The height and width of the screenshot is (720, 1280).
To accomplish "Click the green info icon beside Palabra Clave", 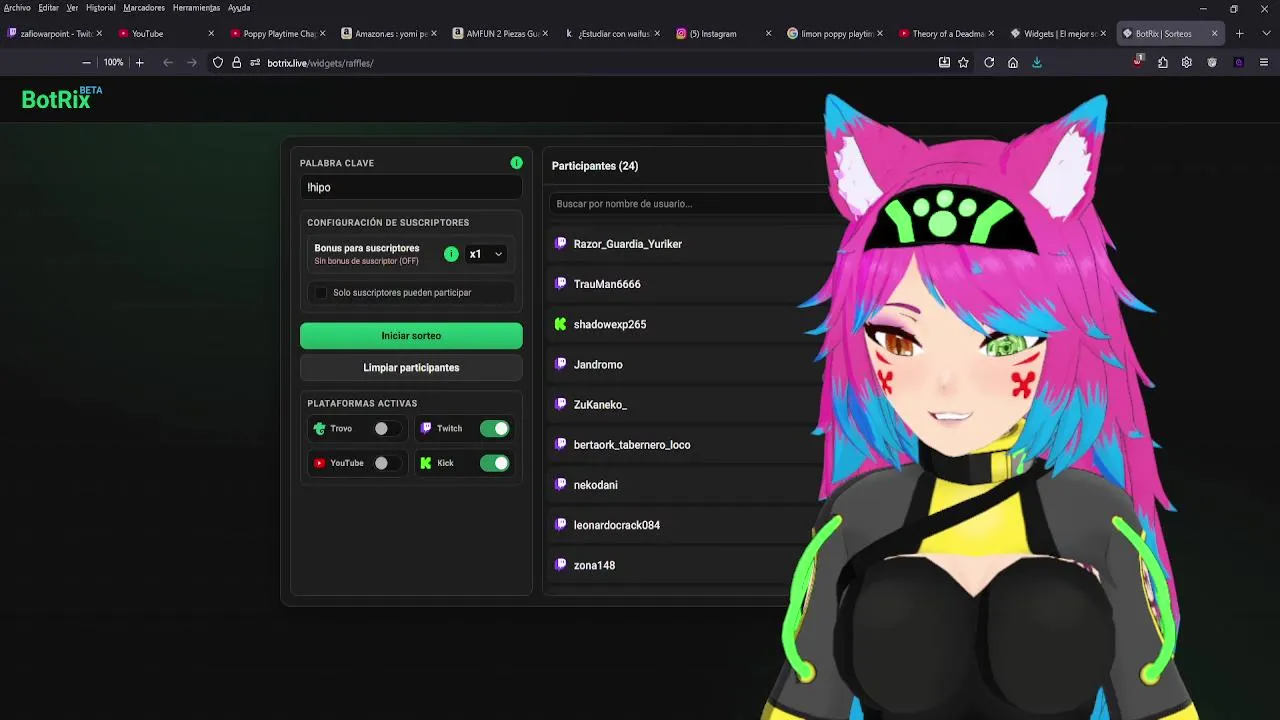I will pos(516,163).
